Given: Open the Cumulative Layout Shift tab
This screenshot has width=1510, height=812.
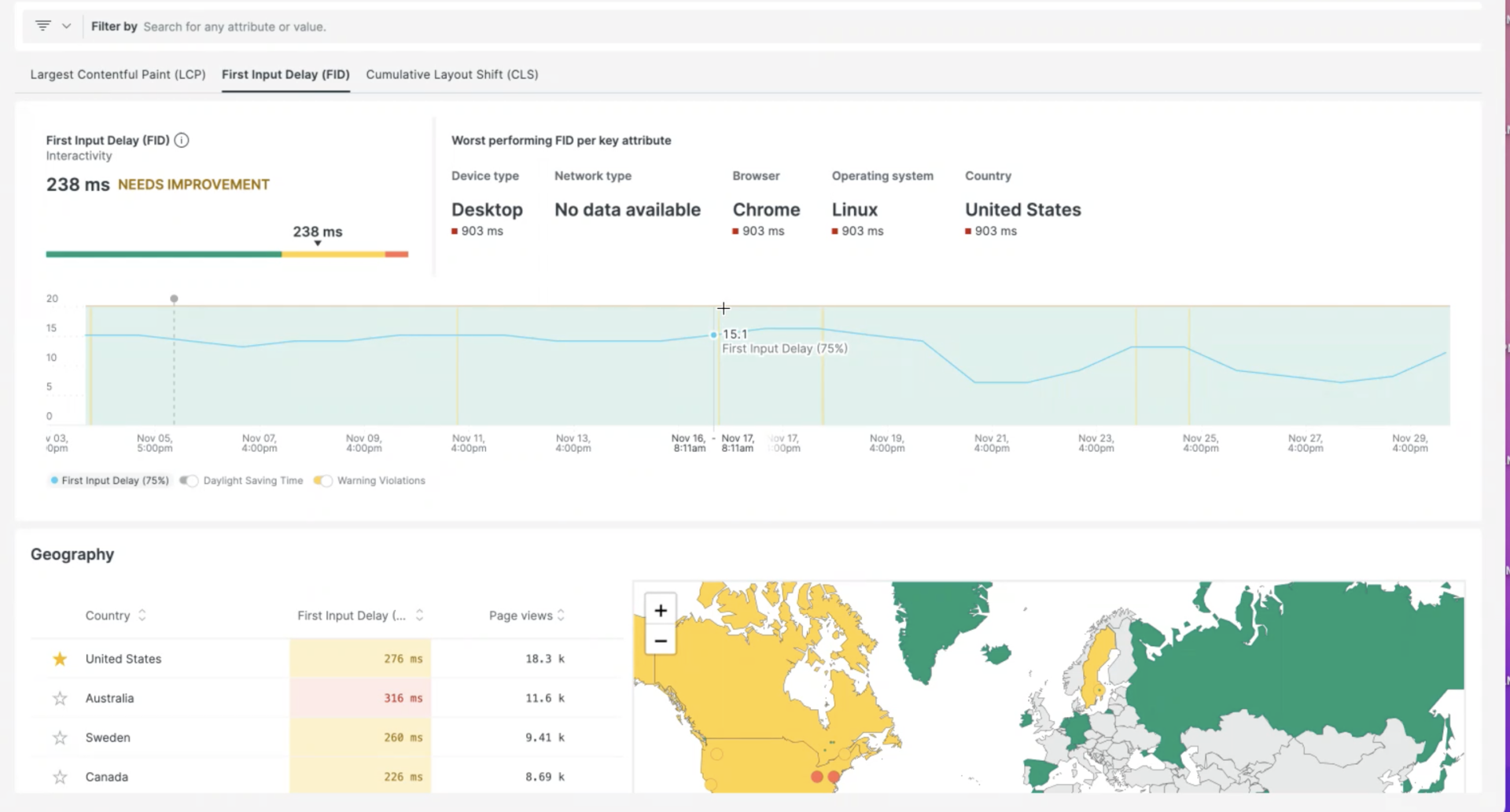Looking at the screenshot, I should click(451, 75).
